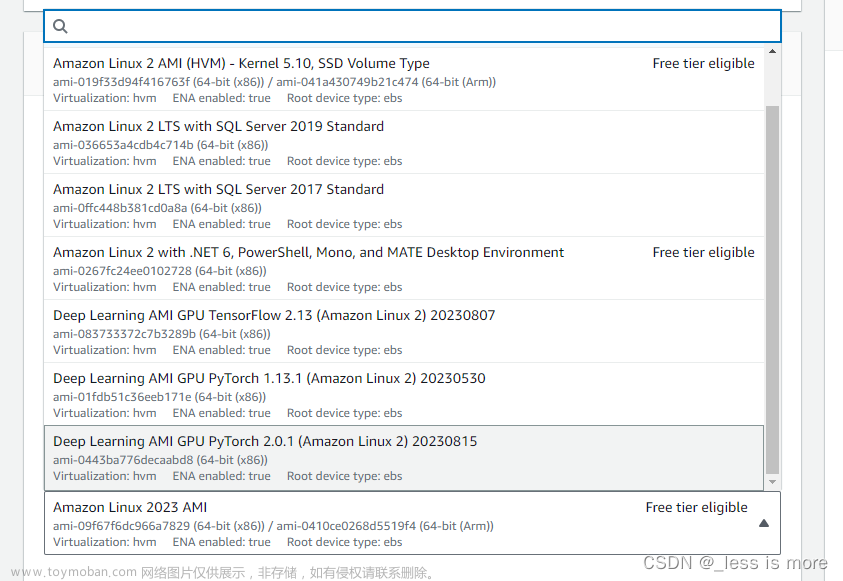Select Deep Learning AMI GPU PyTorch 2.0.1
The width and height of the screenshot is (843, 581).
(404, 458)
